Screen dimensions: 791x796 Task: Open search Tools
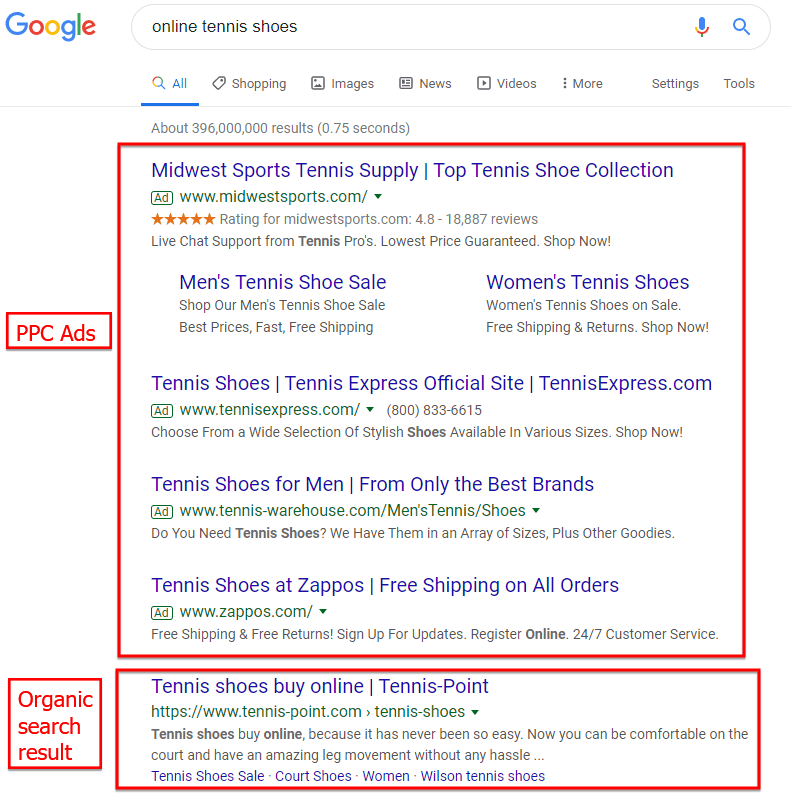739,83
